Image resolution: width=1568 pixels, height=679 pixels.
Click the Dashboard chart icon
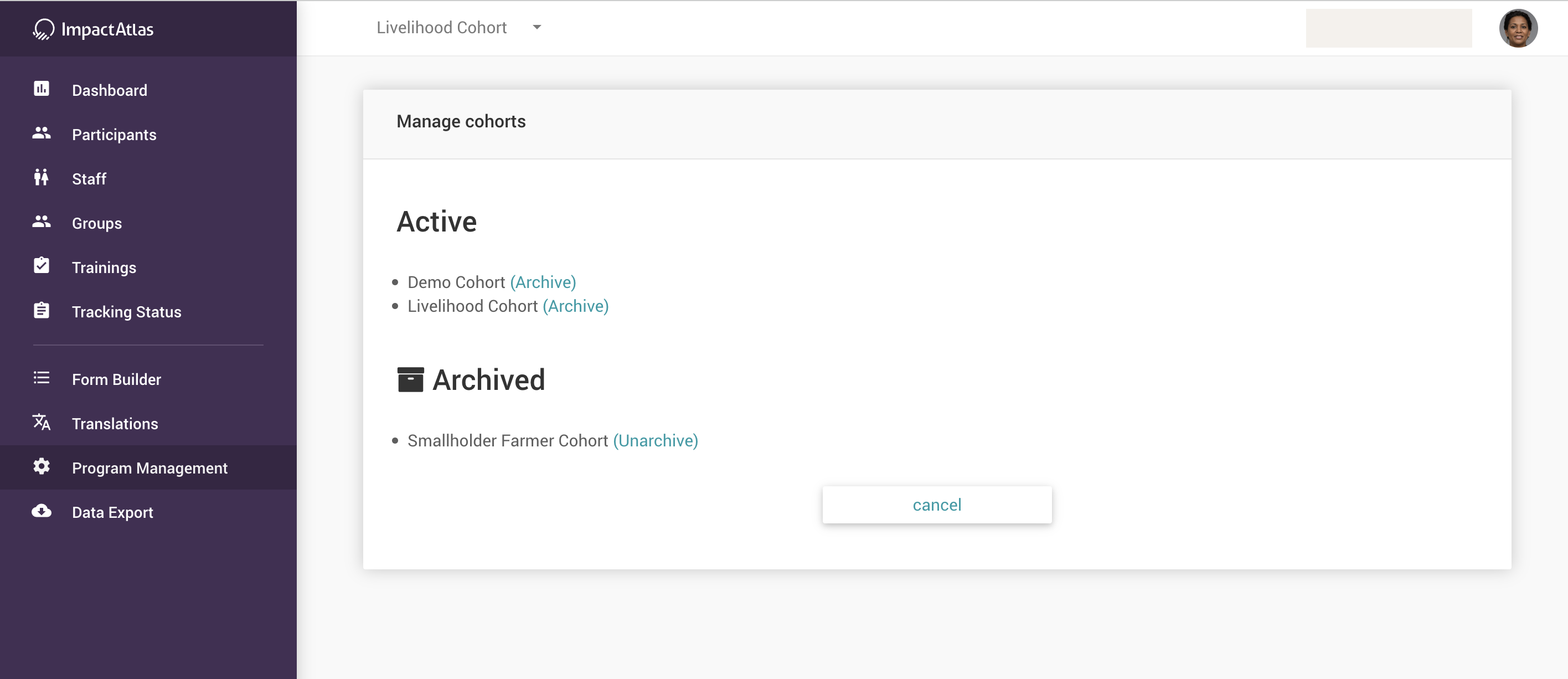click(42, 89)
